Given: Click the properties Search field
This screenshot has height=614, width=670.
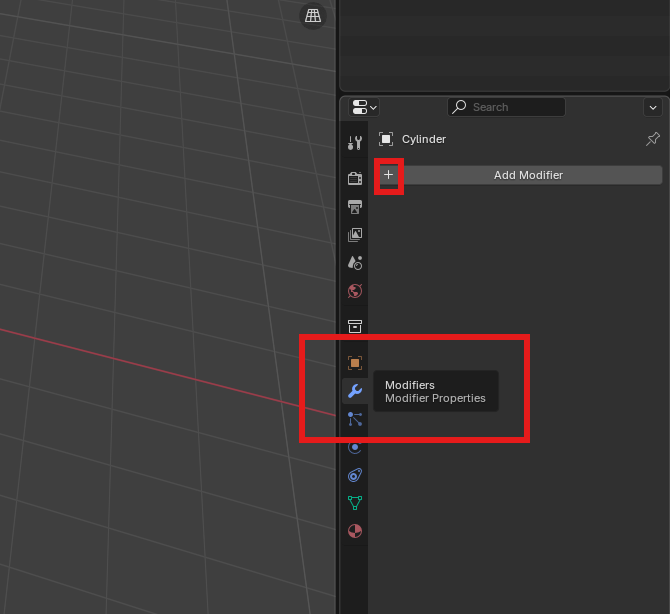Looking at the screenshot, I should point(507,107).
